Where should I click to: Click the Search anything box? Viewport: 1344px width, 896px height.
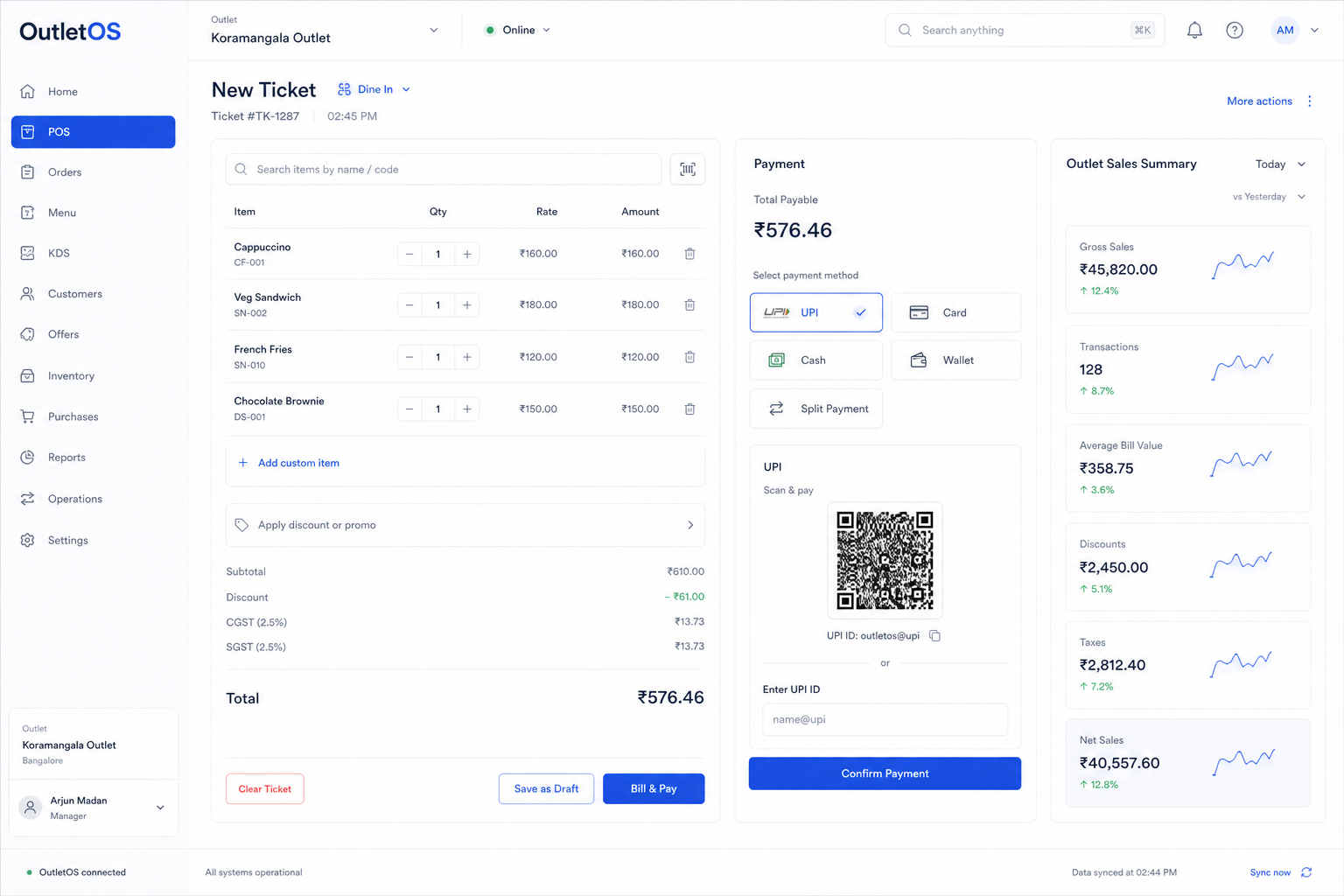coord(1025,30)
